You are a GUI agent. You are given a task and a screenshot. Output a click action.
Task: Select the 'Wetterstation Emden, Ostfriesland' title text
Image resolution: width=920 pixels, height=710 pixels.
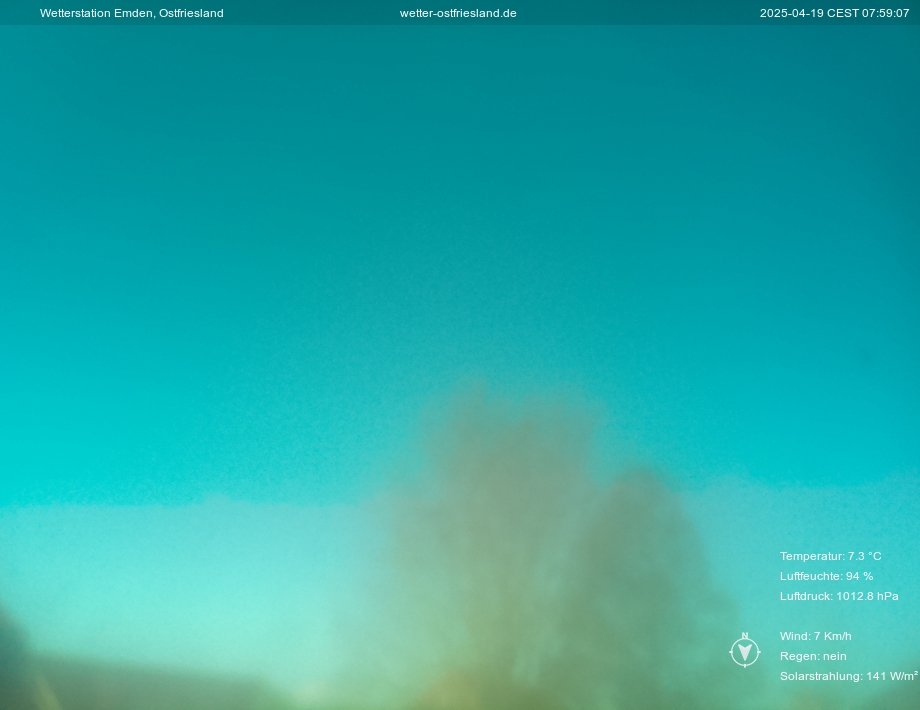point(131,13)
